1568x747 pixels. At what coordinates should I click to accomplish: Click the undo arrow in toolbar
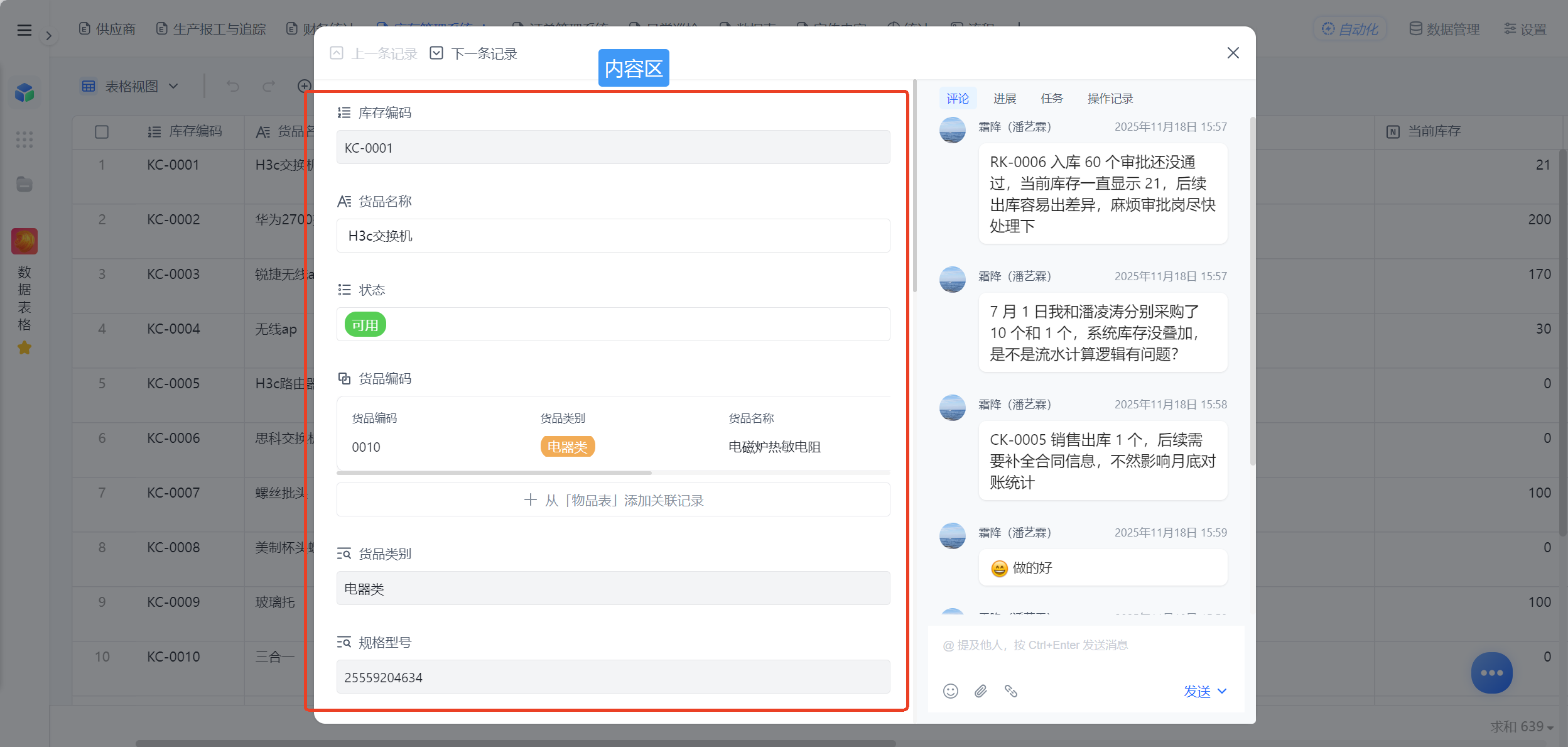click(233, 86)
